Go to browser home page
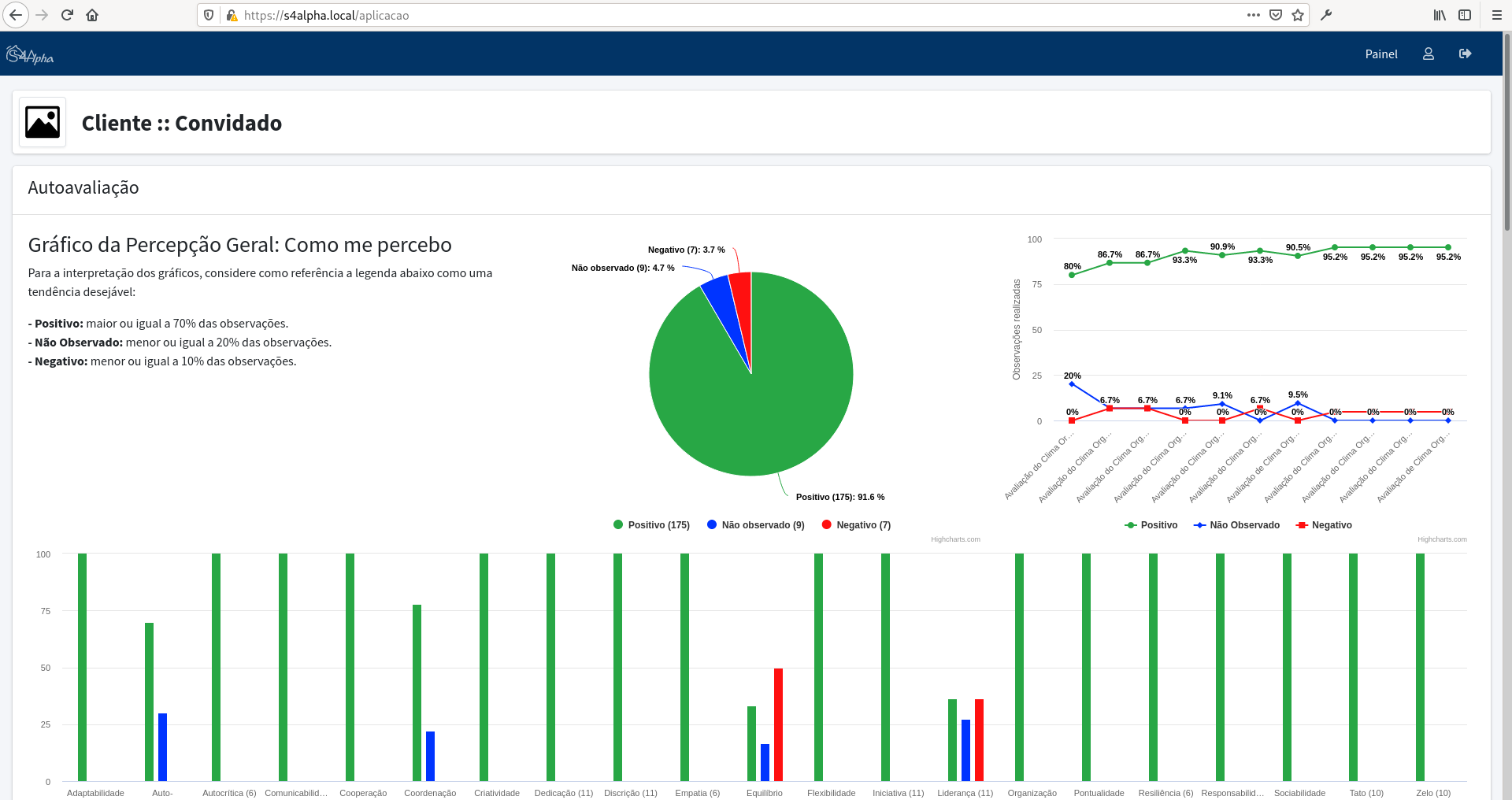Viewport: 1512px width, 800px height. click(x=92, y=15)
